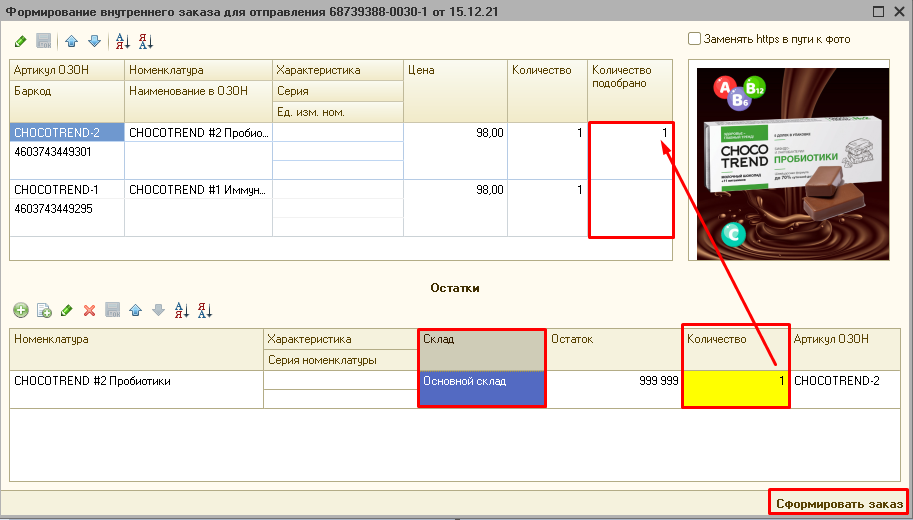Click the 'Артикул ОЗОН' header in the upper table
This screenshot has height=520, width=913.
(67, 70)
